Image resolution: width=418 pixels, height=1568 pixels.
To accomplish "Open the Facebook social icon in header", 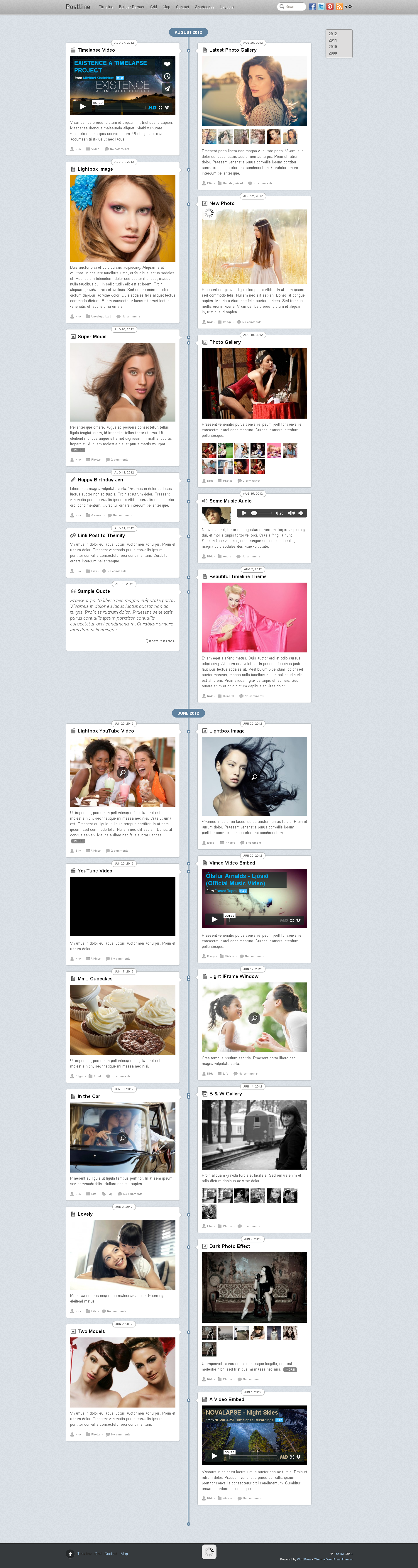I will click(x=312, y=7).
